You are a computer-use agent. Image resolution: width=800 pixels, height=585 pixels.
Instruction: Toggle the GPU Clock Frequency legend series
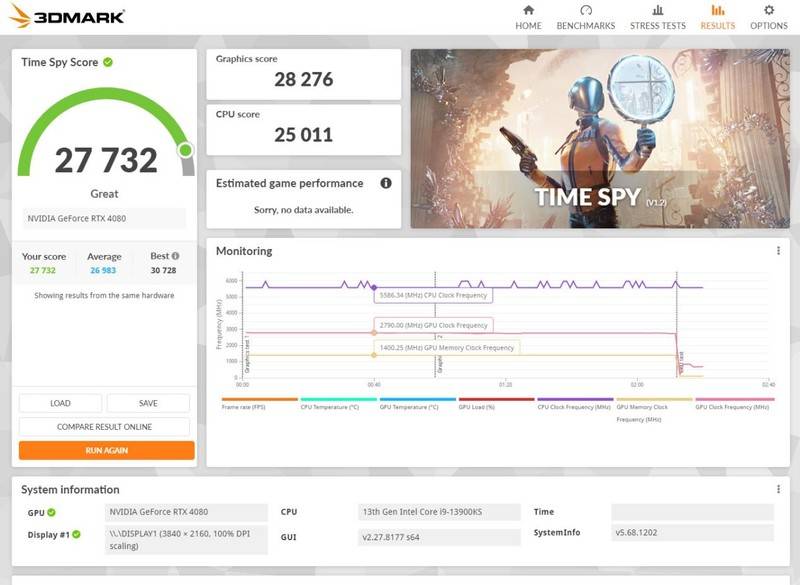[735, 403]
